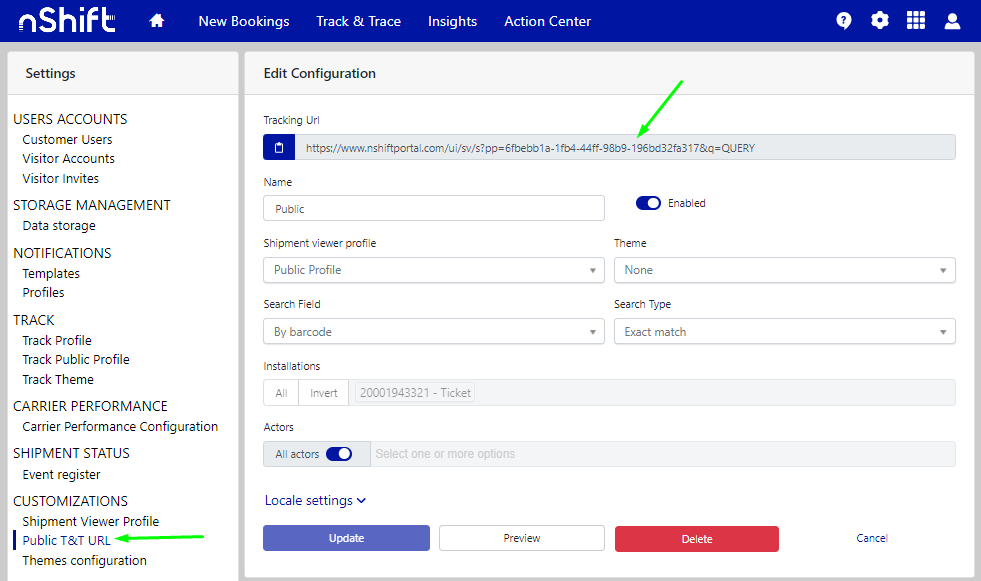981x581 pixels.
Task: Toggle the Enabled switch off
Action: click(x=648, y=203)
